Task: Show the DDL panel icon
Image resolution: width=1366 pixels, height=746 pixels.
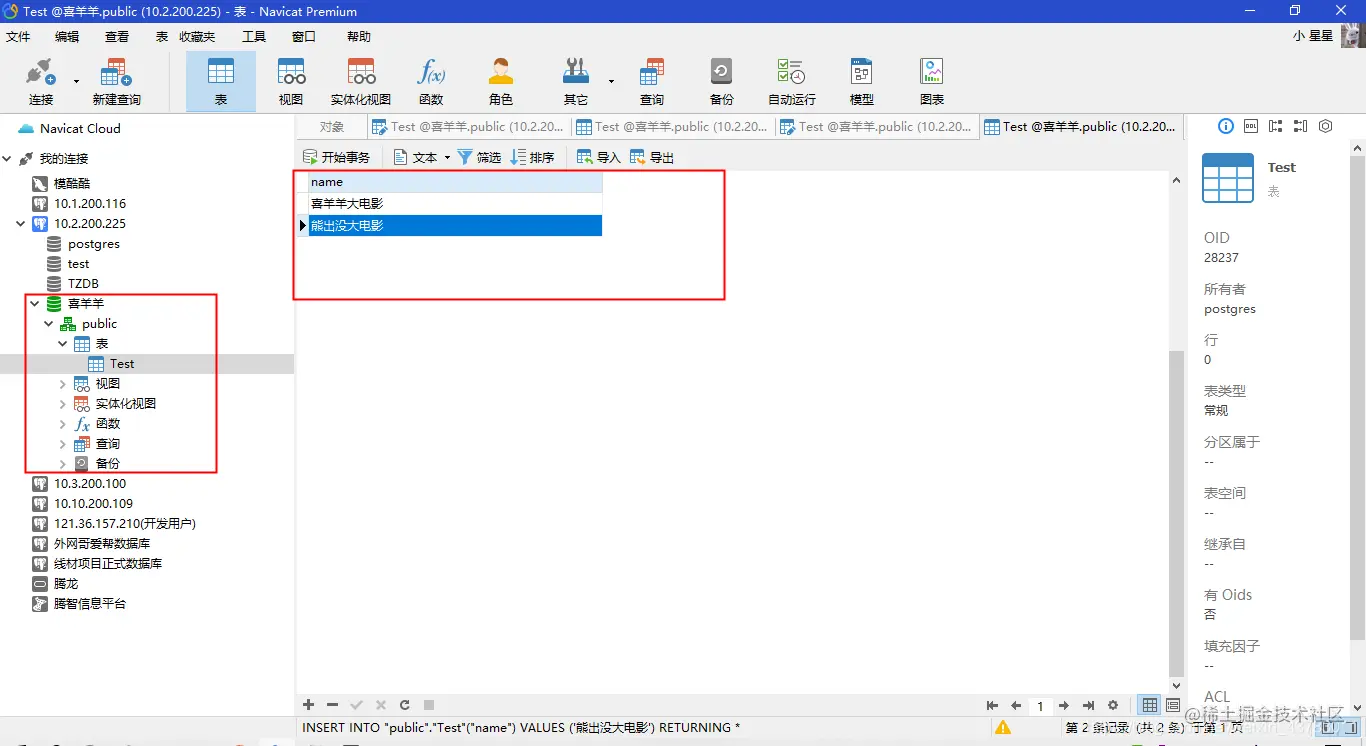Action: [x=1251, y=126]
